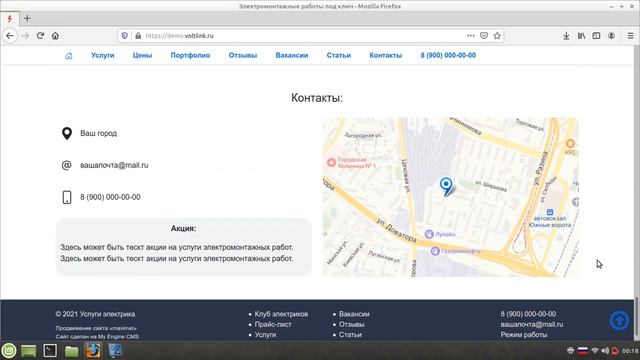Open Статьи in site menu
Image resolution: width=640 pixels, height=360 pixels.
[x=338, y=56]
